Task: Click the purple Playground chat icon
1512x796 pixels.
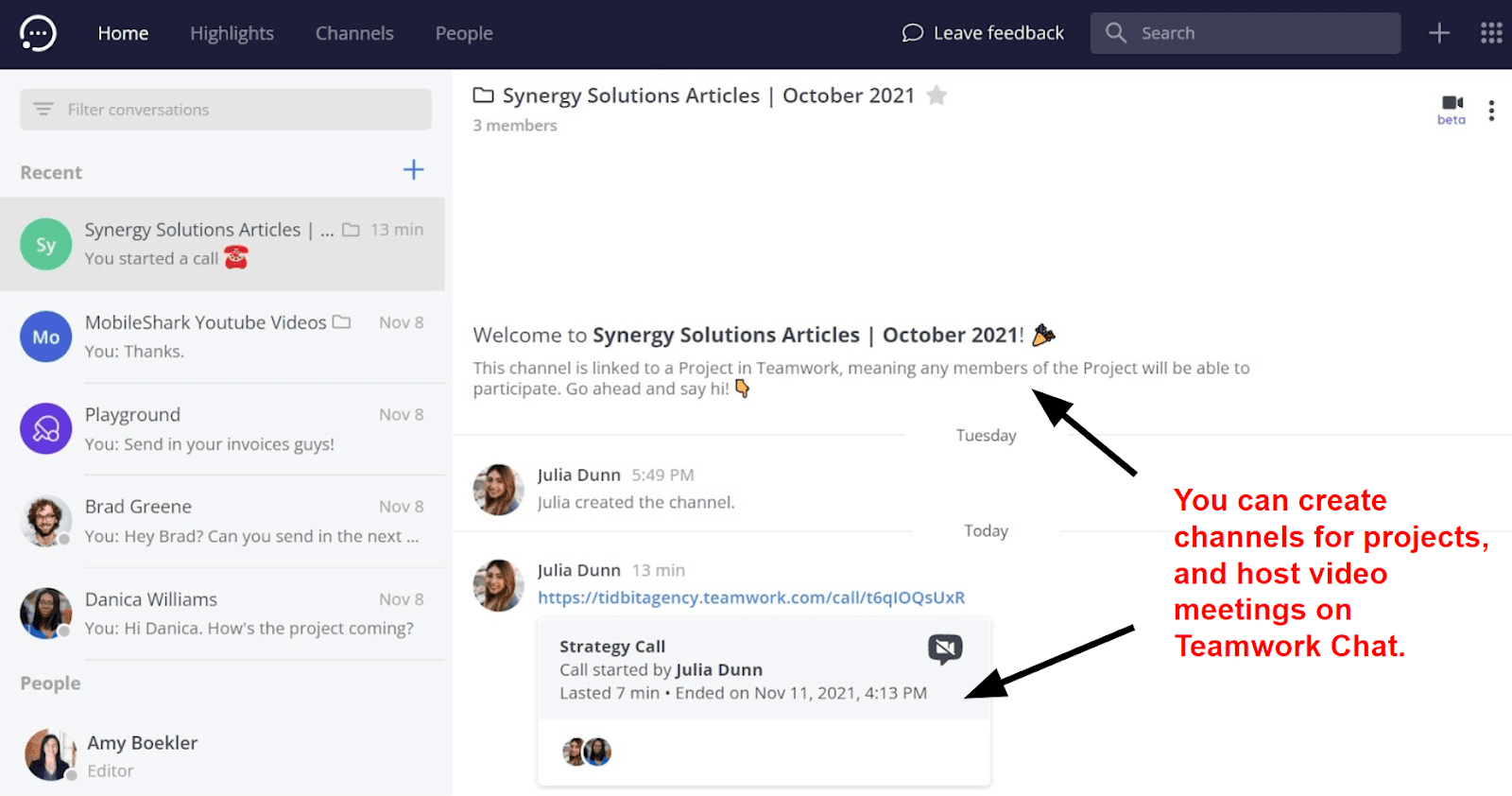Action: 45,428
